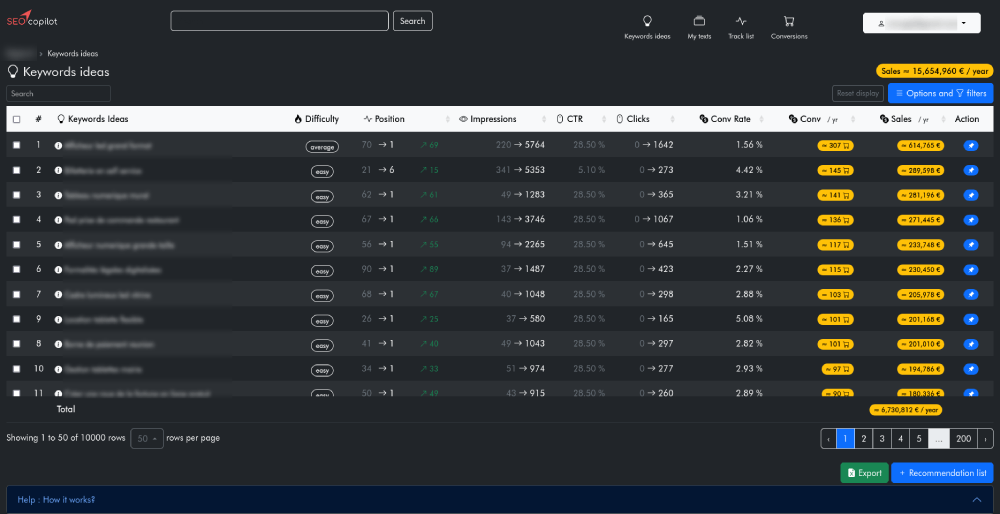Viewport: 1000px width, 514px height.
Task: Click info icon on row 2
Action: pos(58,170)
